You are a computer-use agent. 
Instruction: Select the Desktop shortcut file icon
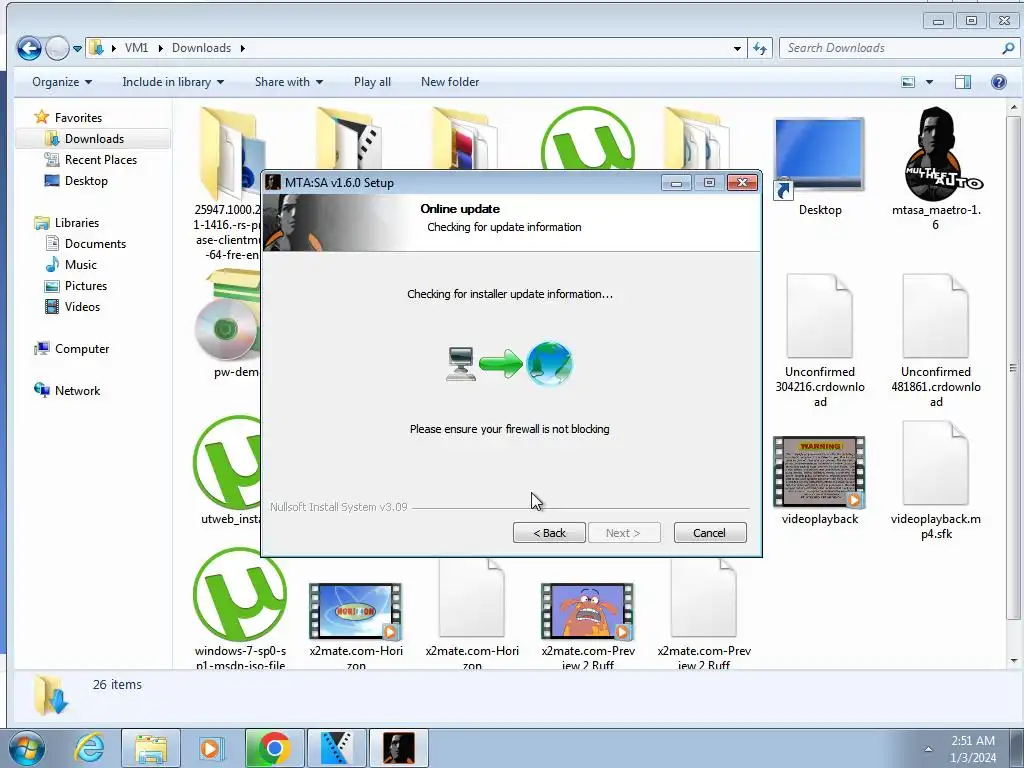coord(820,160)
